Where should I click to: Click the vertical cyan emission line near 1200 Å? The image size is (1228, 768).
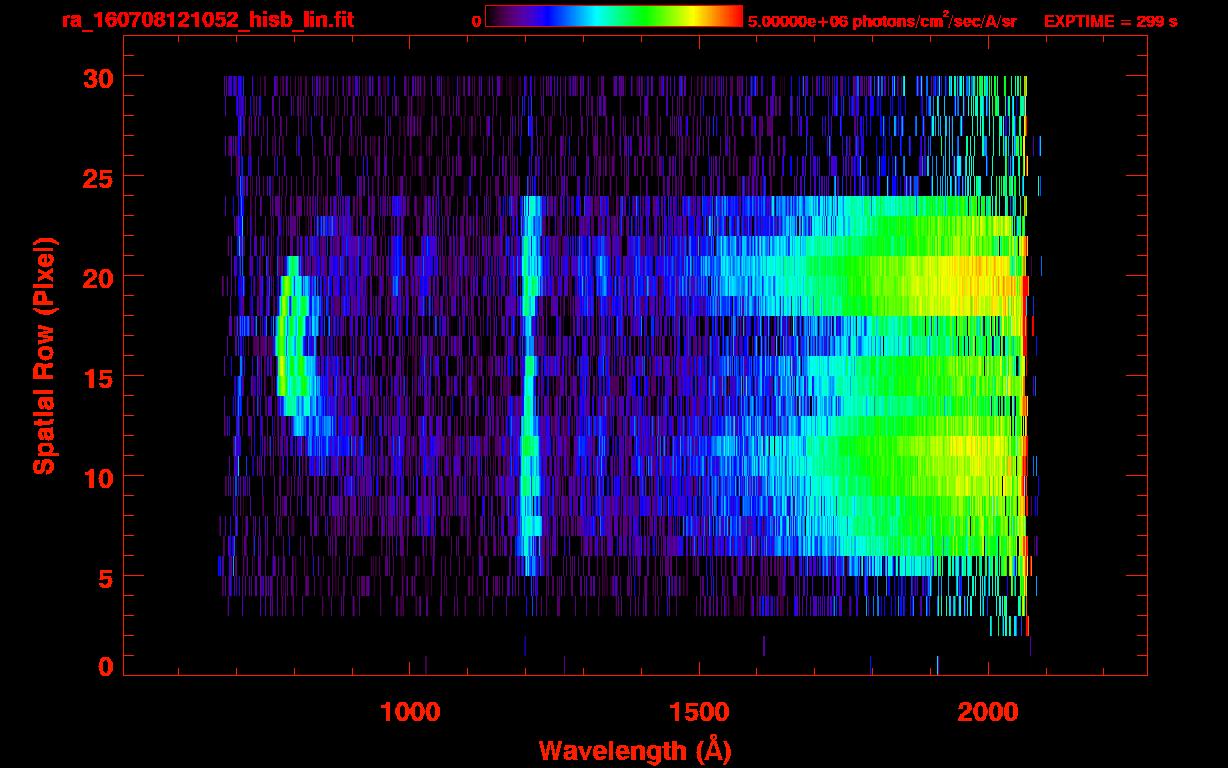pyautogui.click(x=529, y=380)
